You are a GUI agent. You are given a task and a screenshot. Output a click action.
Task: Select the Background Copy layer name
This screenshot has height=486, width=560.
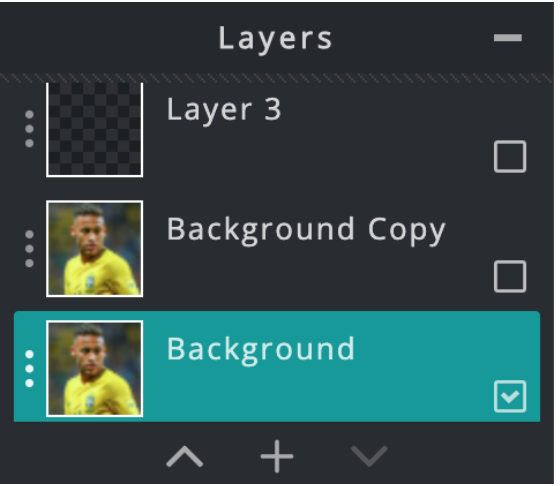(x=306, y=230)
